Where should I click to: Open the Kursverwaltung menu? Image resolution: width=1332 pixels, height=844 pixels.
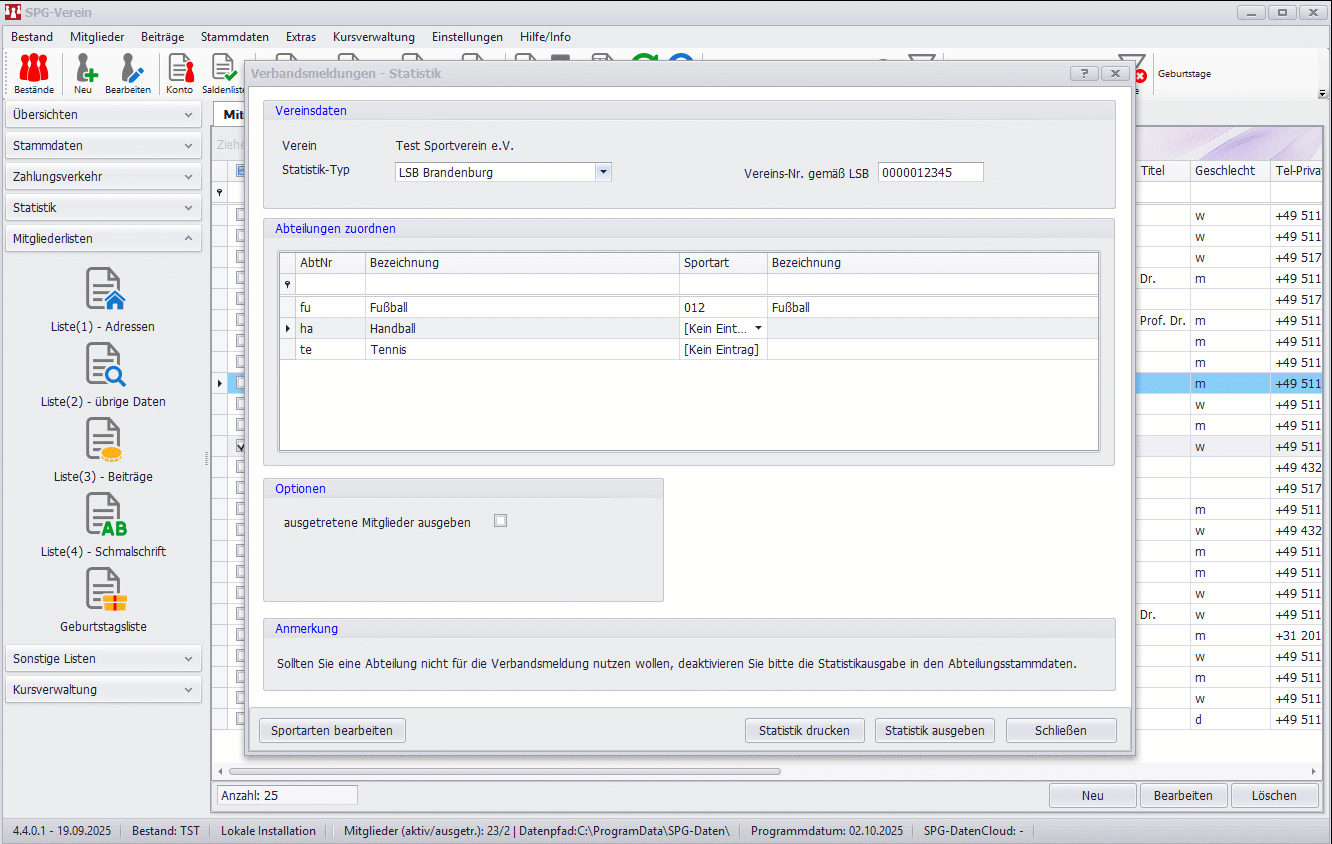point(373,37)
